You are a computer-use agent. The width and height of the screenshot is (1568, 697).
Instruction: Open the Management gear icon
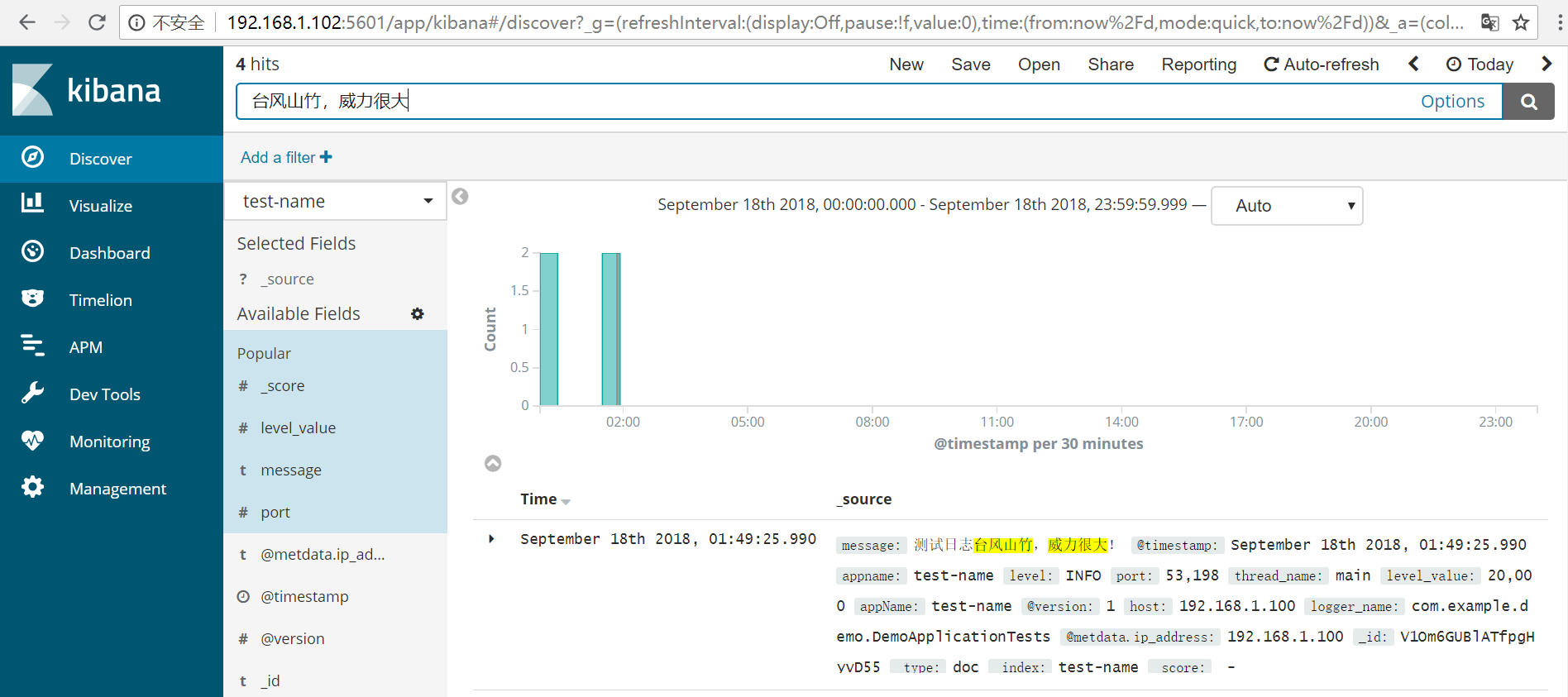32,487
